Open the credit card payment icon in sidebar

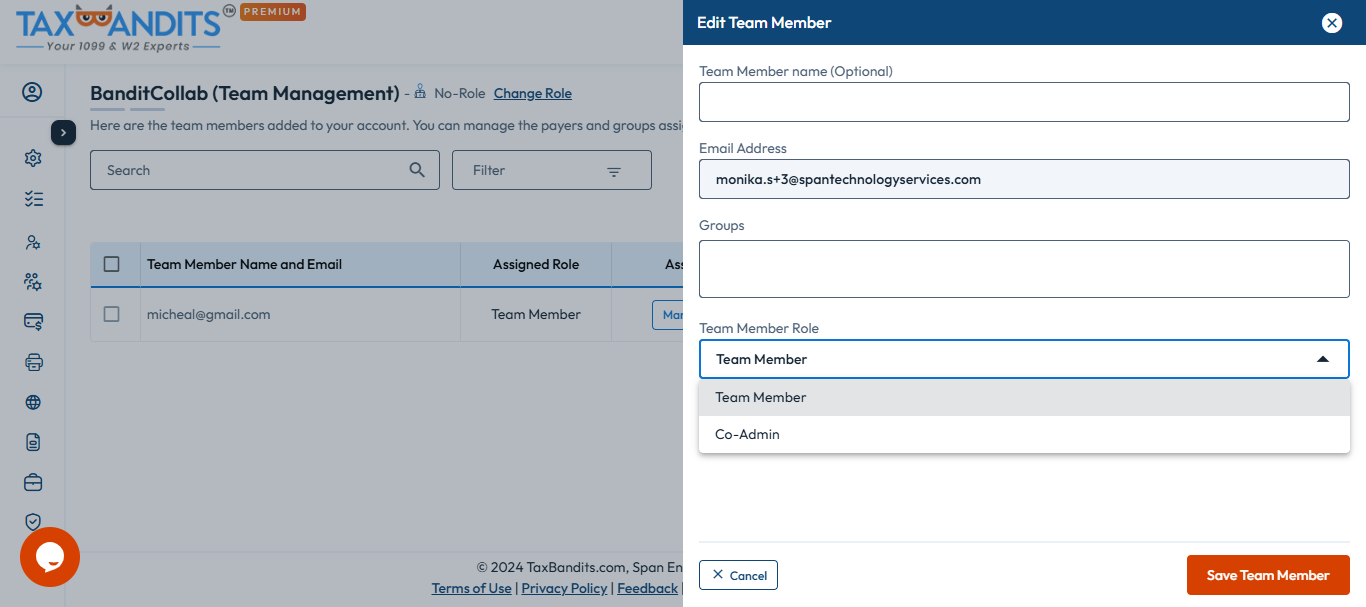pyautogui.click(x=33, y=322)
